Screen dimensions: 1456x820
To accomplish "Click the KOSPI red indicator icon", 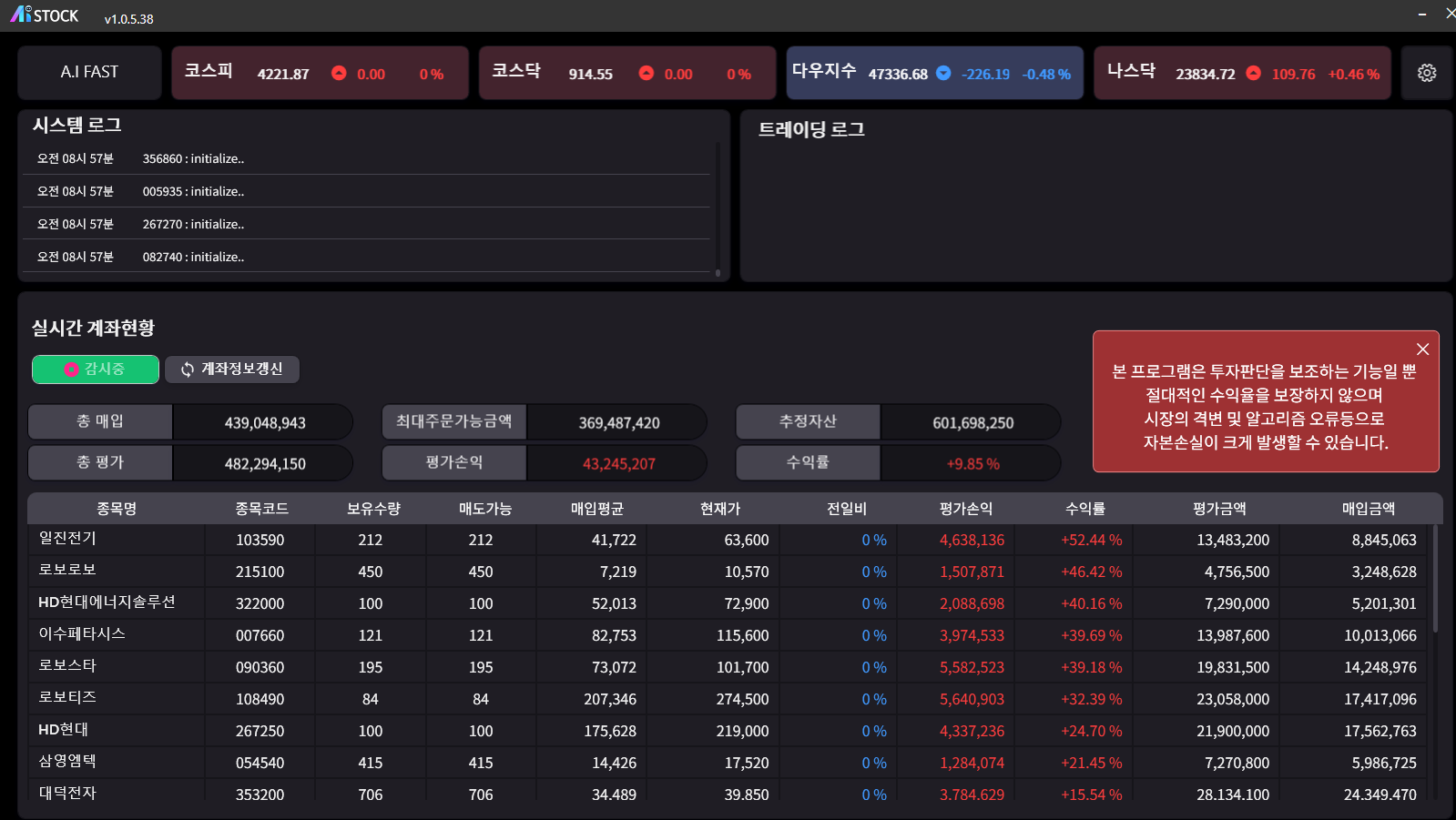I will (339, 73).
